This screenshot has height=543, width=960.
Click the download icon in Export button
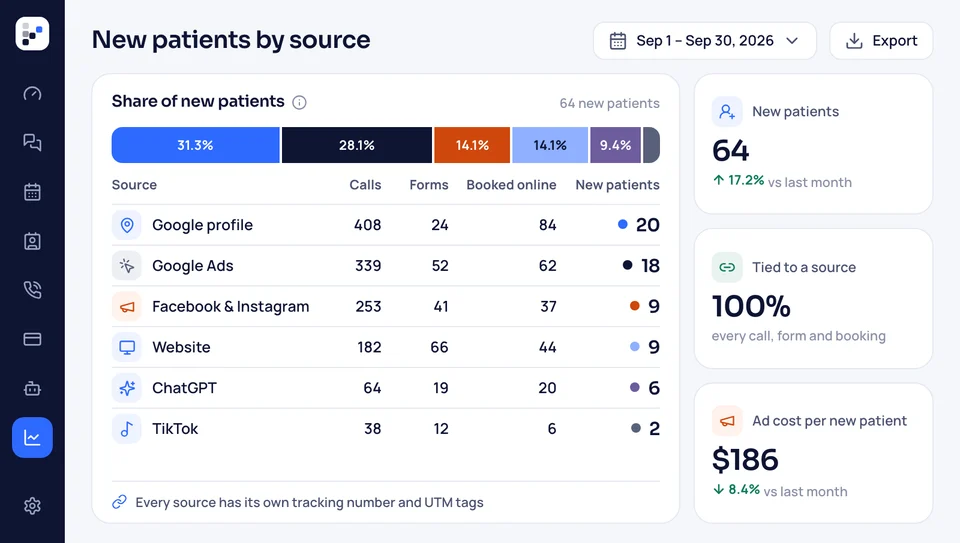pos(854,41)
